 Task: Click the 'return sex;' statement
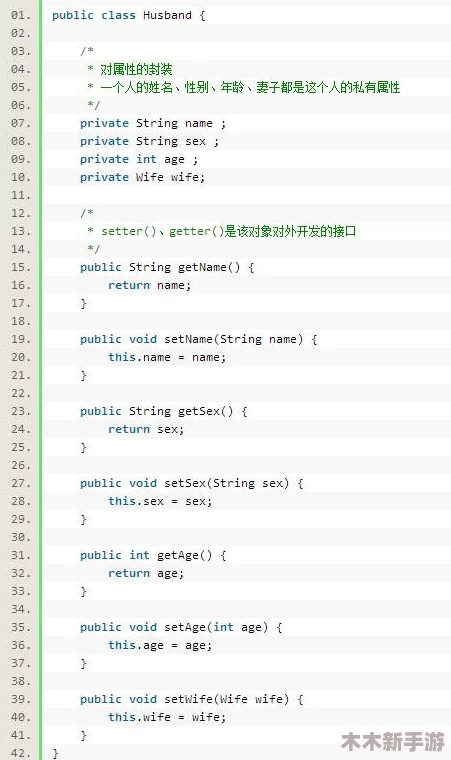pyautogui.click(x=146, y=429)
